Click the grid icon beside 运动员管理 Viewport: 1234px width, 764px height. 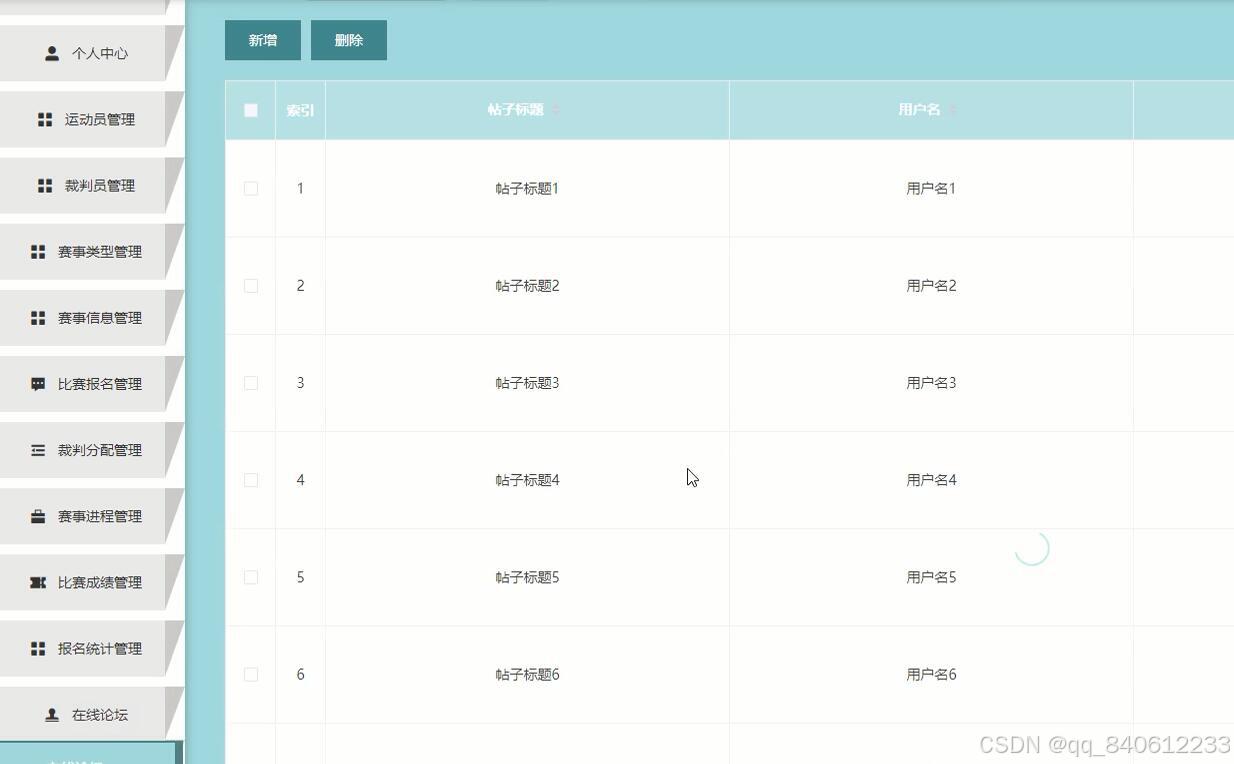(45, 120)
